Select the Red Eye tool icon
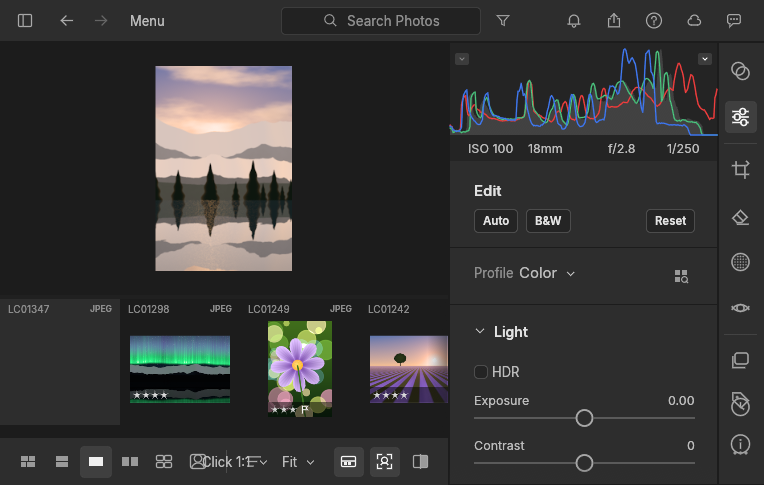This screenshot has height=485, width=764. 740,308
